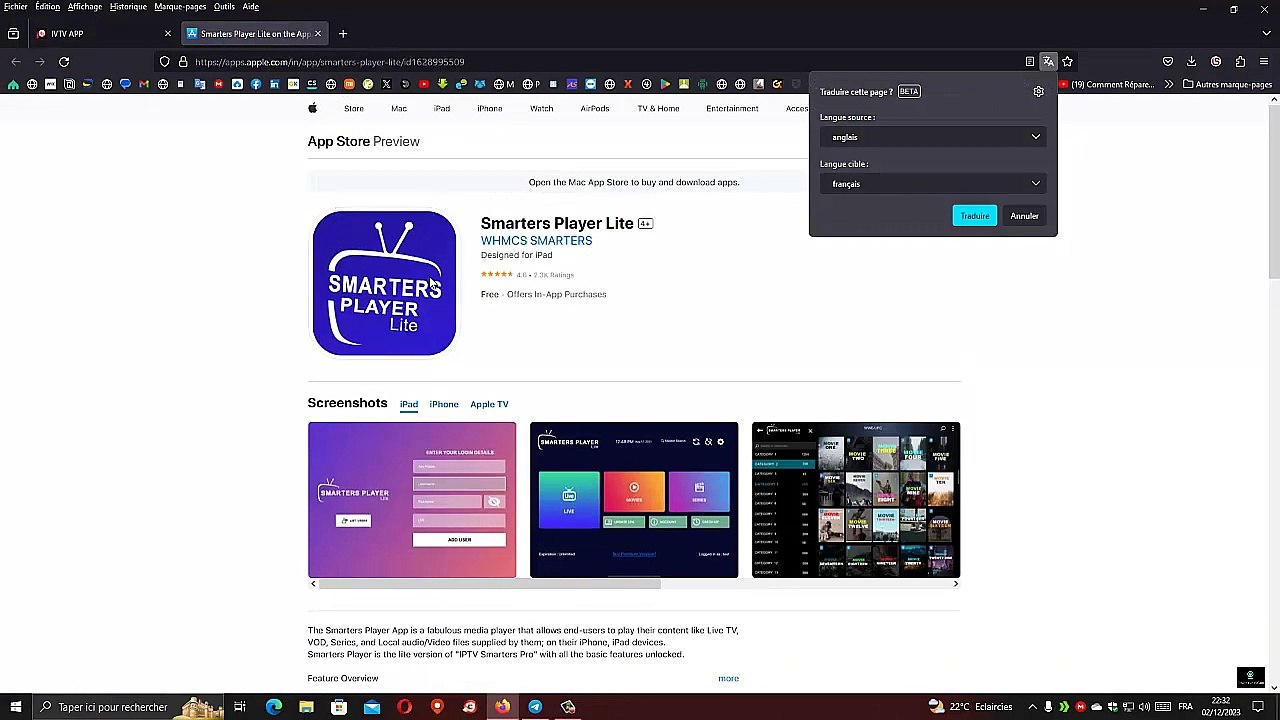Open the Gmail bookmark icon

(144, 85)
